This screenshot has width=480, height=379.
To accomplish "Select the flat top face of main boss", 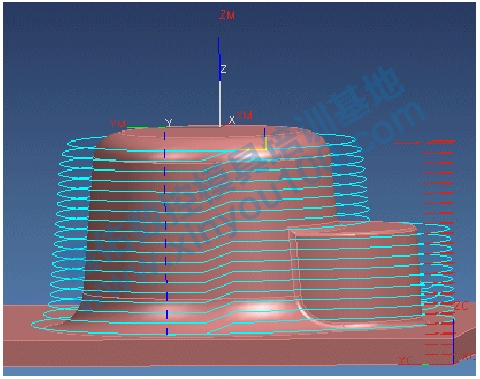I will pyautogui.click(x=213, y=137).
